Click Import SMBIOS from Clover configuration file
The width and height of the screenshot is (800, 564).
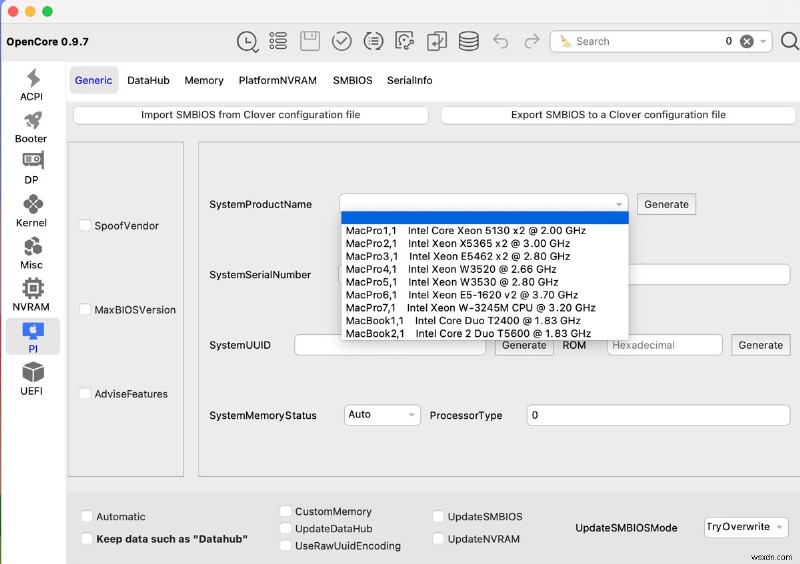[251, 115]
